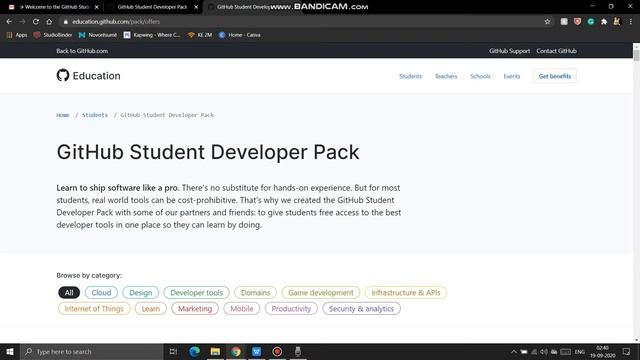The image size is (640, 360).
Task: Click the GitHub Octocat logo
Action: pyautogui.click(x=63, y=76)
